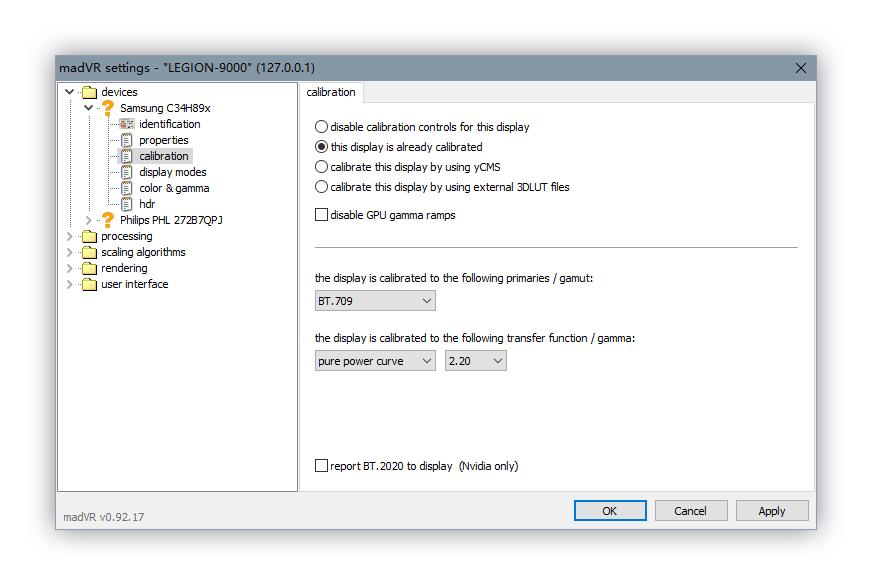
Task: Select the processing label in the tree
Action: [126, 236]
